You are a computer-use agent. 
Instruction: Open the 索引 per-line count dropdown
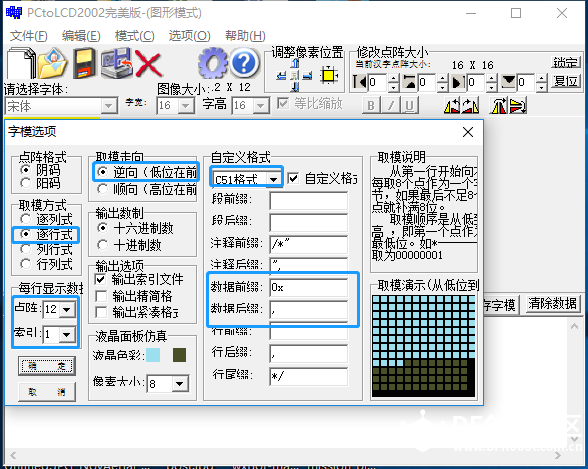[x=67, y=334]
